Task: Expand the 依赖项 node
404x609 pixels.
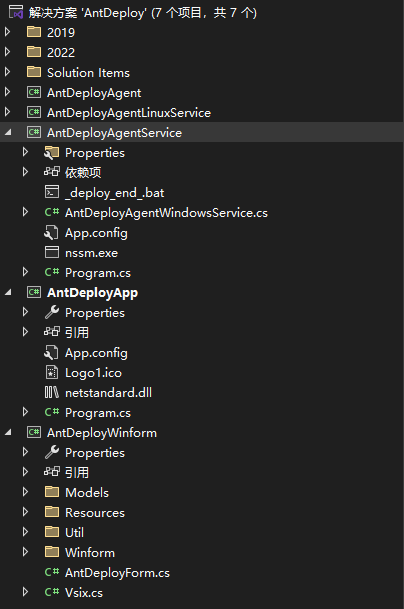Action: 25,172
